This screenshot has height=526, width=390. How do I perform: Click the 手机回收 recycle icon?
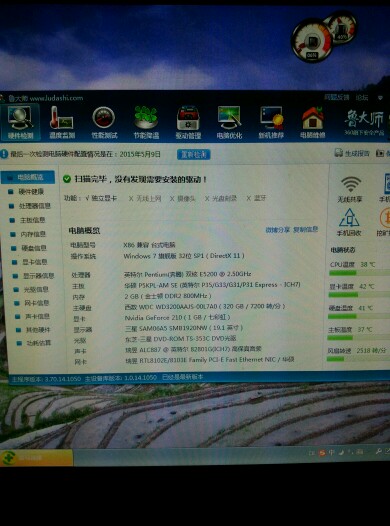coord(349,222)
